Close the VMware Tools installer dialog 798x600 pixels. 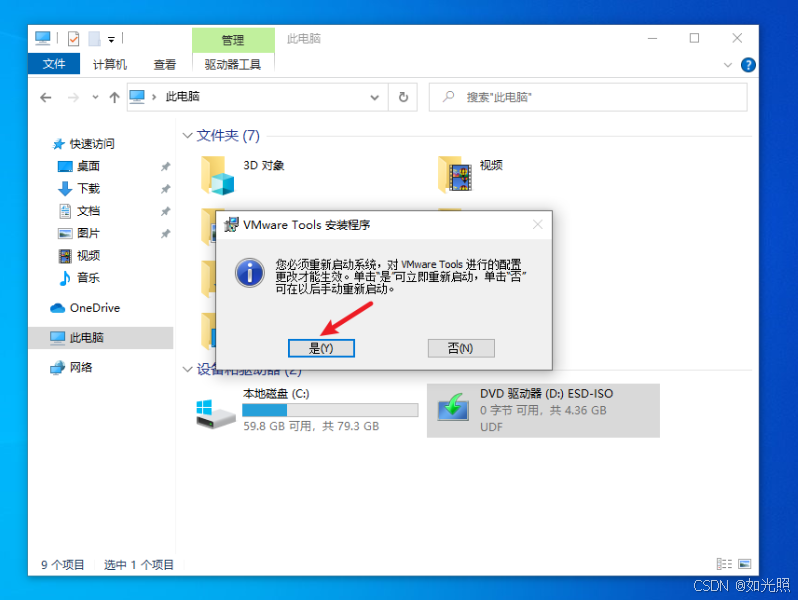[537, 224]
